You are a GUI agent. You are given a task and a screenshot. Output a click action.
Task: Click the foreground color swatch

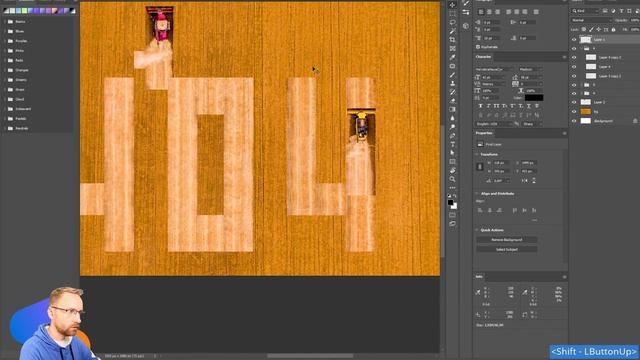pyautogui.click(x=451, y=202)
